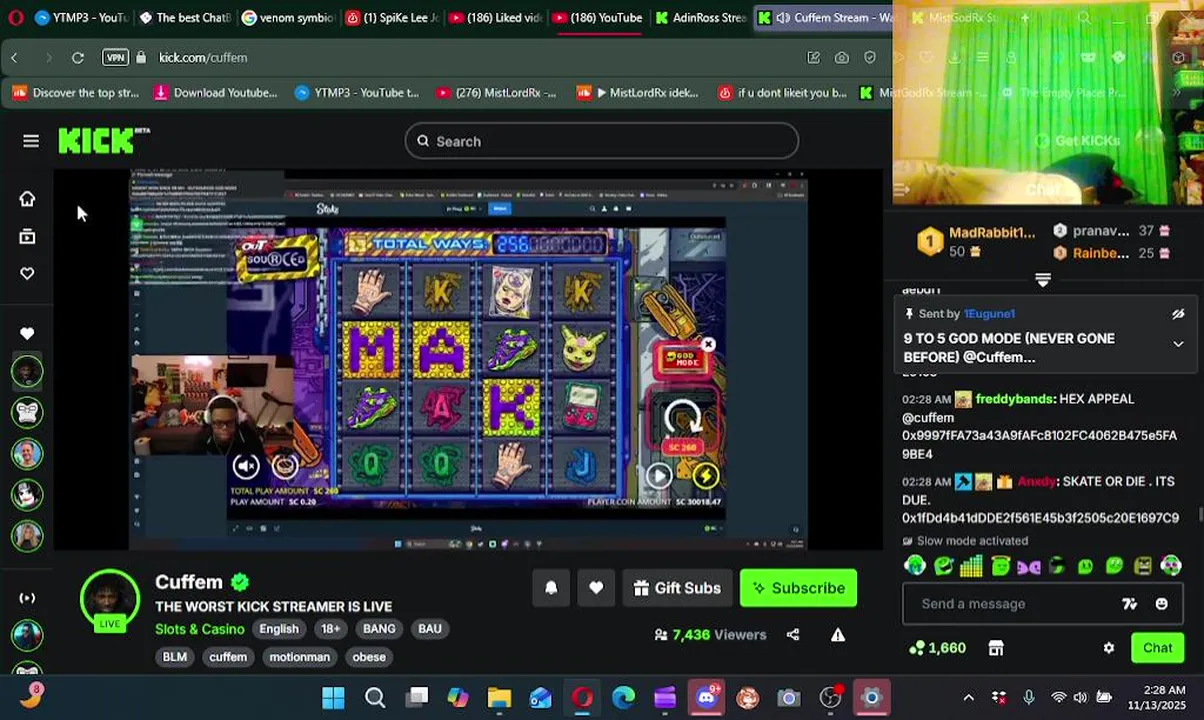Follow Cuffem with the heart button
The width and height of the screenshot is (1204, 720).
pos(596,588)
